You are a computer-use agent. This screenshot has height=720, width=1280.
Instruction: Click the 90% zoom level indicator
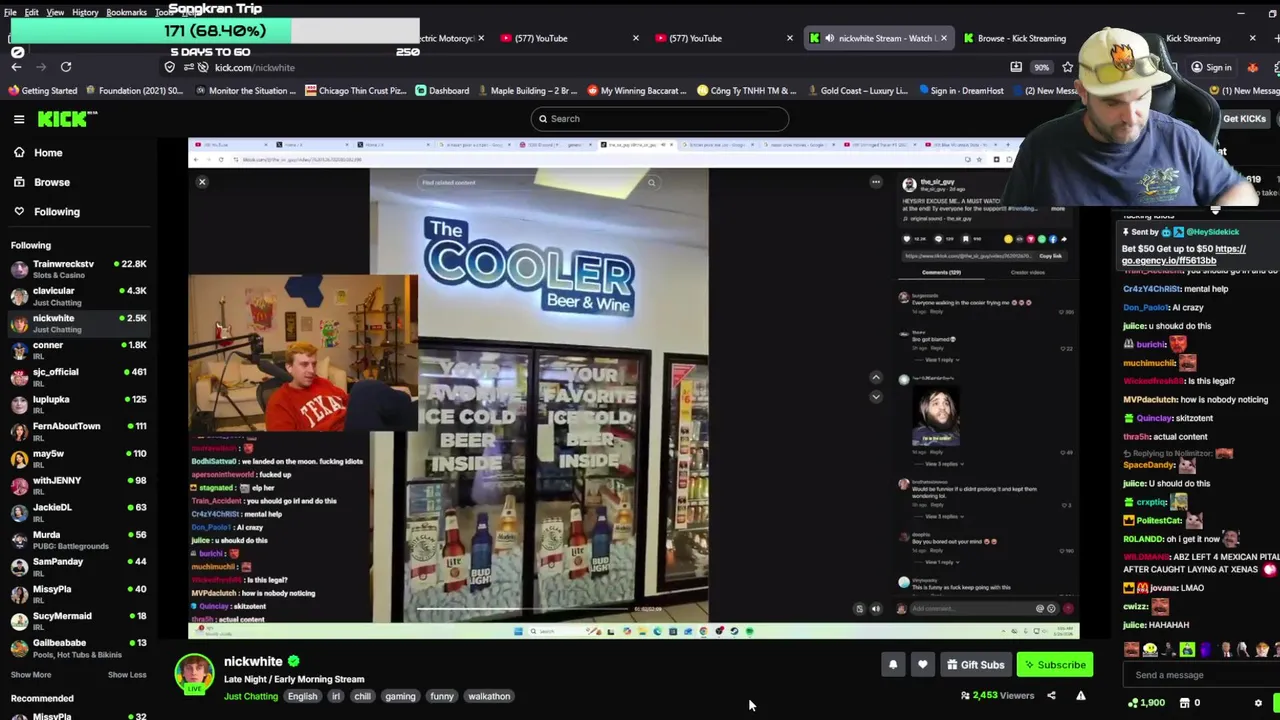pos(1041,67)
